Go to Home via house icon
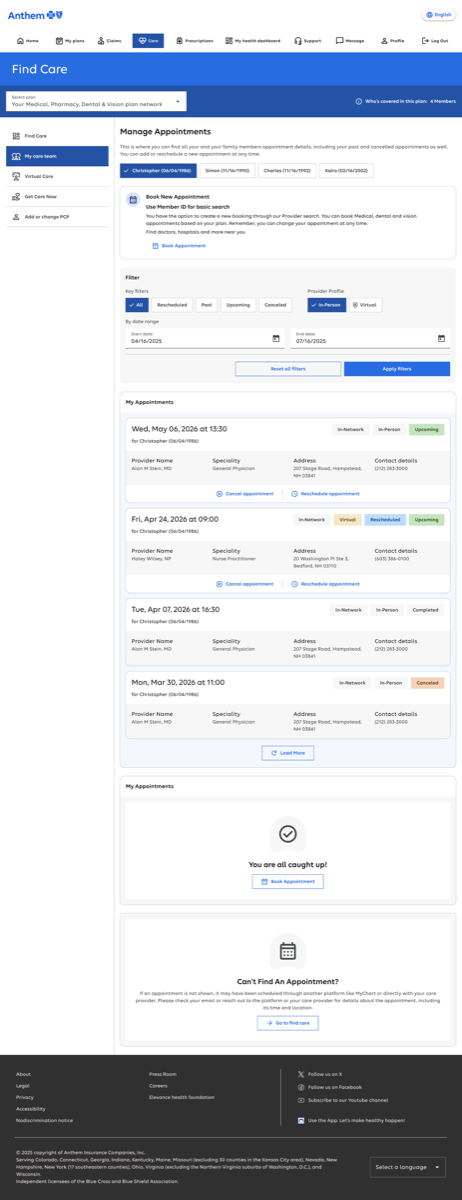This screenshot has height=1200, width=462. (20, 41)
